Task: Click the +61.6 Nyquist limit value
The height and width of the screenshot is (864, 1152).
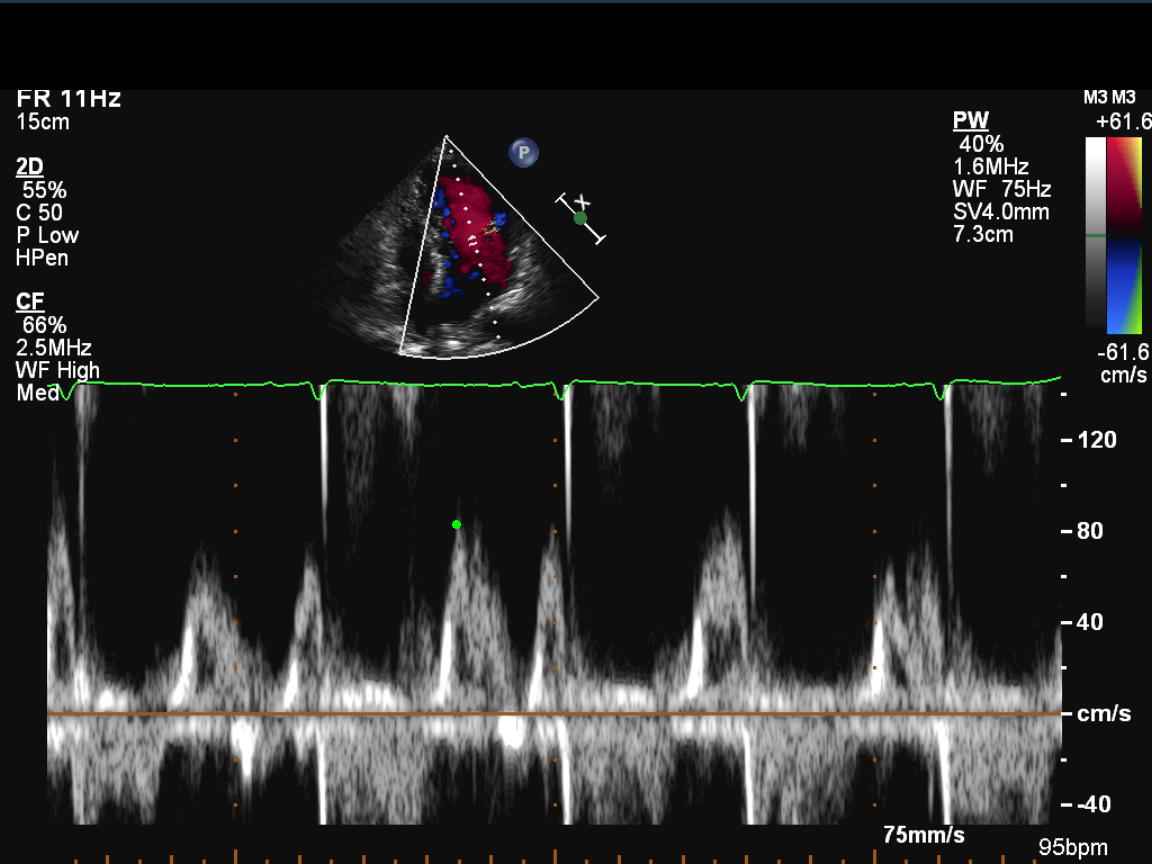Action: pyautogui.click(x=1122, y=121)
